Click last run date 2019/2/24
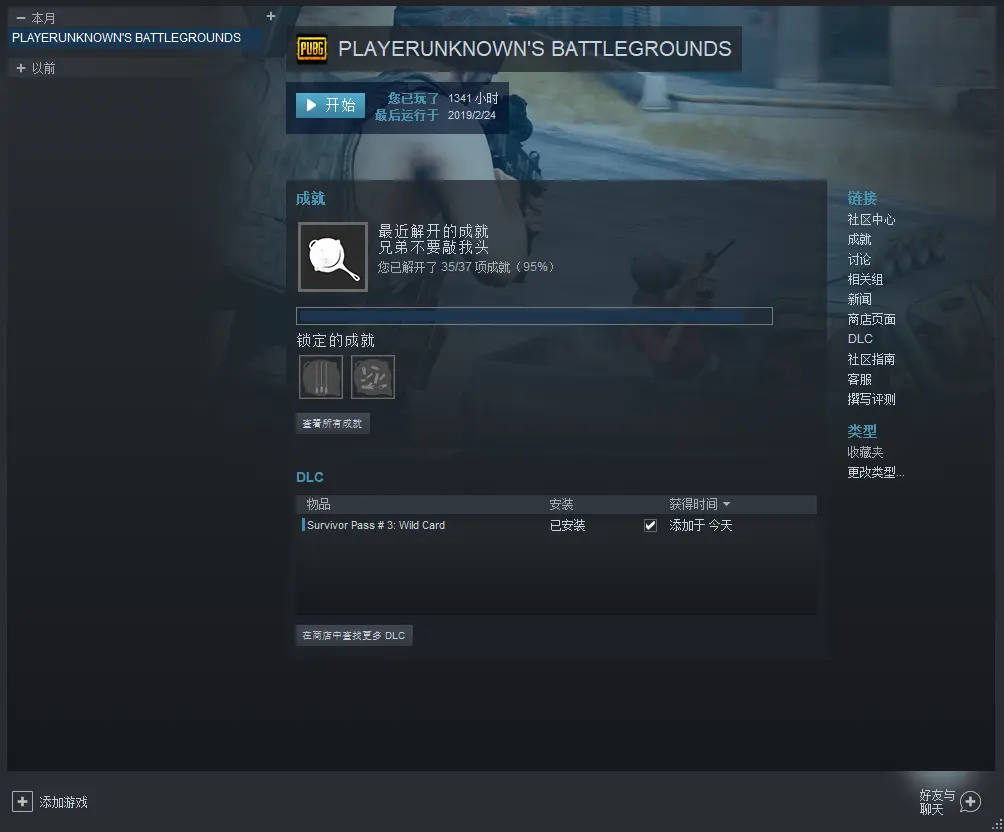The width and height of the screenshot is (1004, 832). point(472,115)
